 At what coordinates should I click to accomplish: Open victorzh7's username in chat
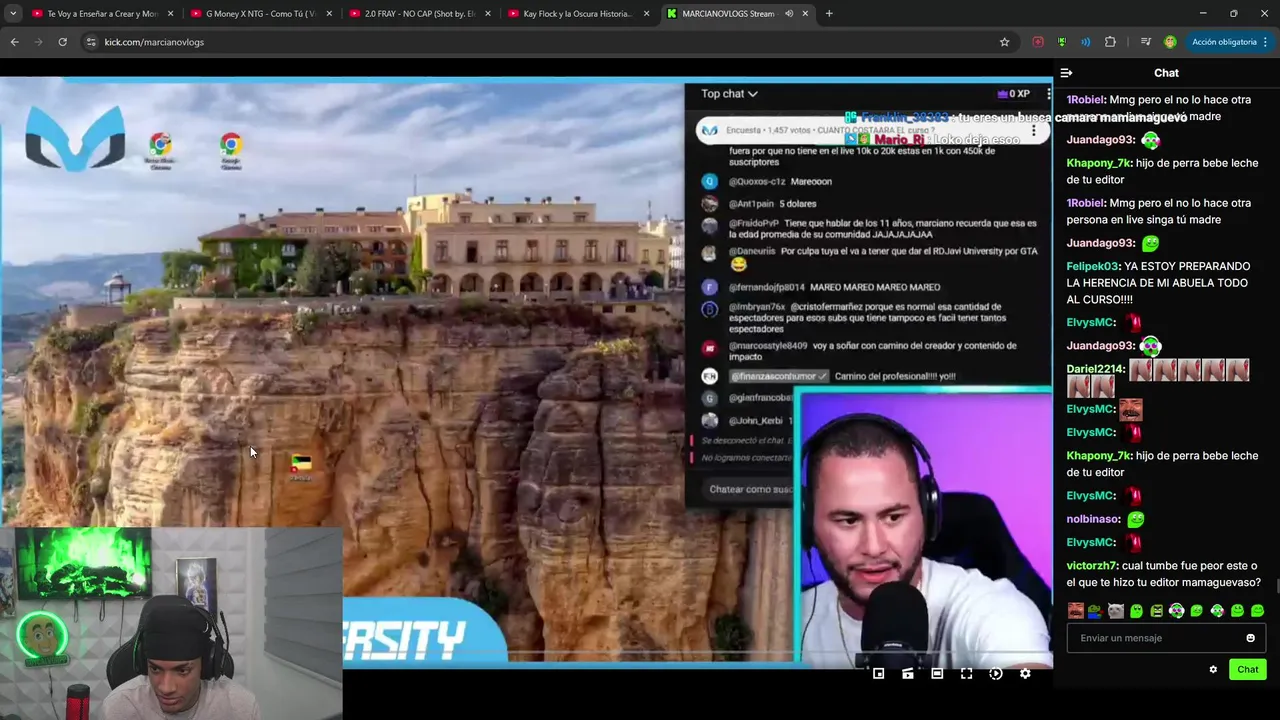(x=1092, y=566)
